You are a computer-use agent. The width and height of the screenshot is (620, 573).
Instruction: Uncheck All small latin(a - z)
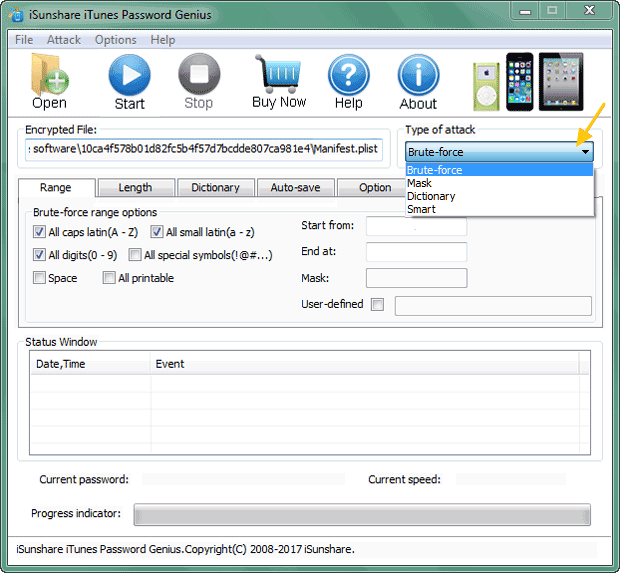coord(157,232)
